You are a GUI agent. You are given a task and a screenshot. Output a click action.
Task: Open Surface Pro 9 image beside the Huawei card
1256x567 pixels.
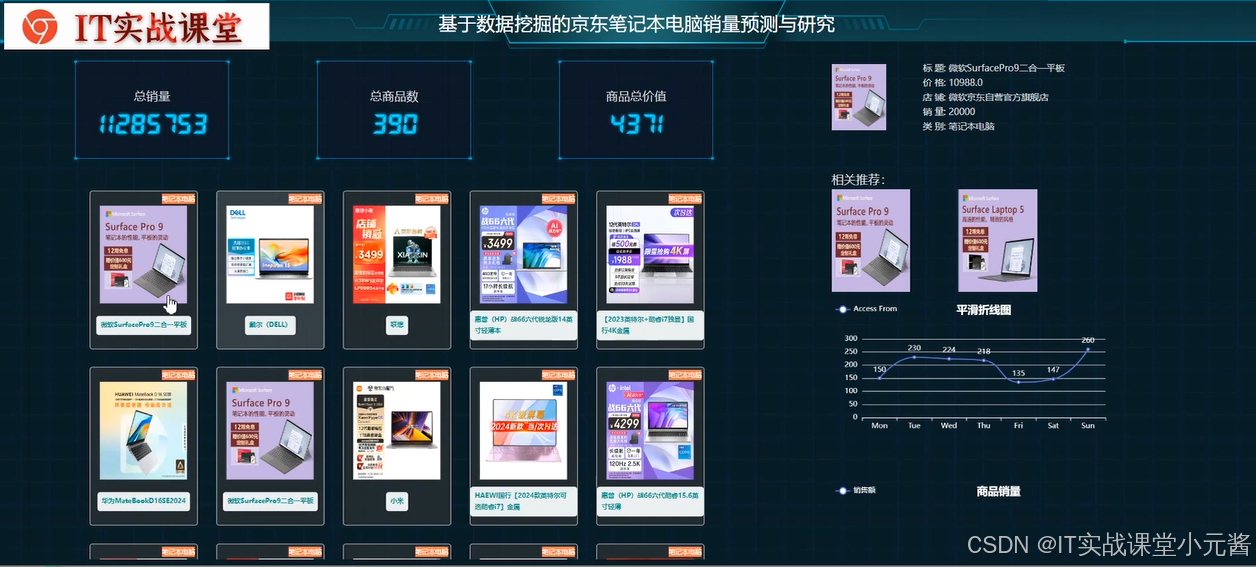[270, 430]
